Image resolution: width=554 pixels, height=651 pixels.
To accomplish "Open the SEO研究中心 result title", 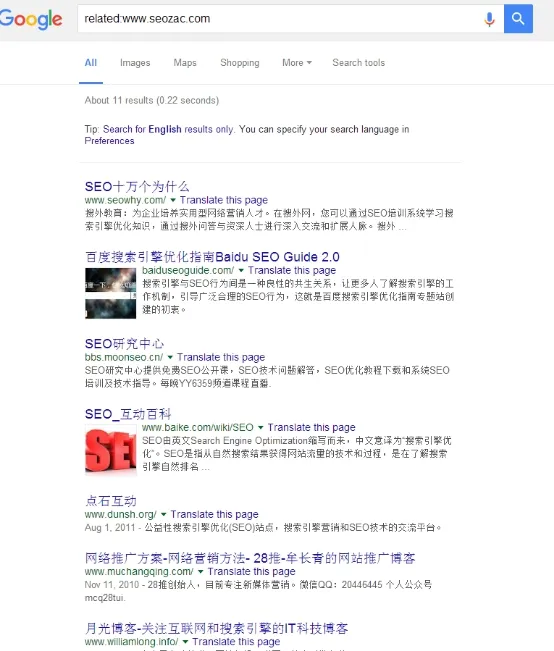I will [x=124, y=344].
